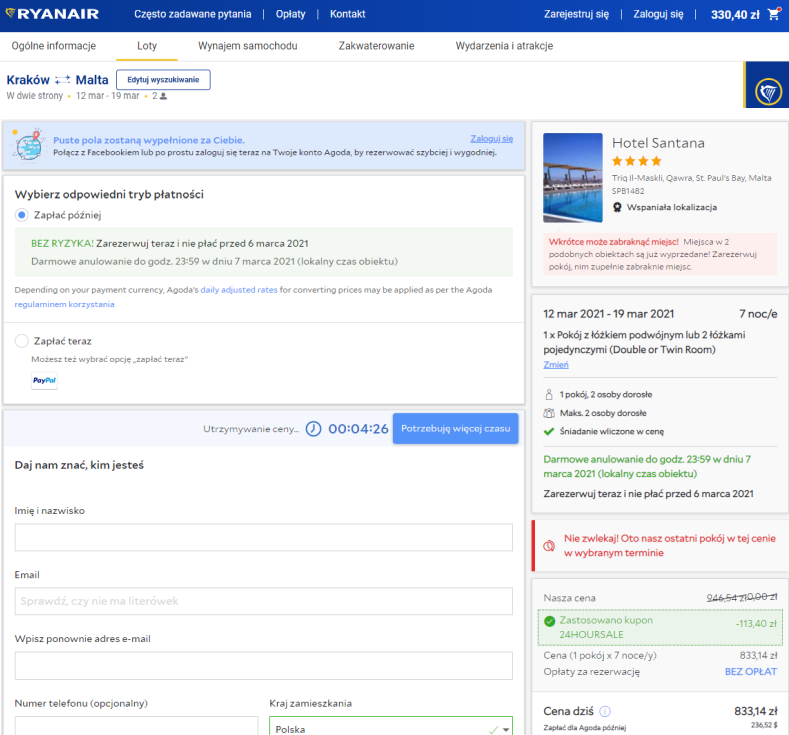
Task: Click the Zaloguj się link in banner
Action: pos(491,139)
